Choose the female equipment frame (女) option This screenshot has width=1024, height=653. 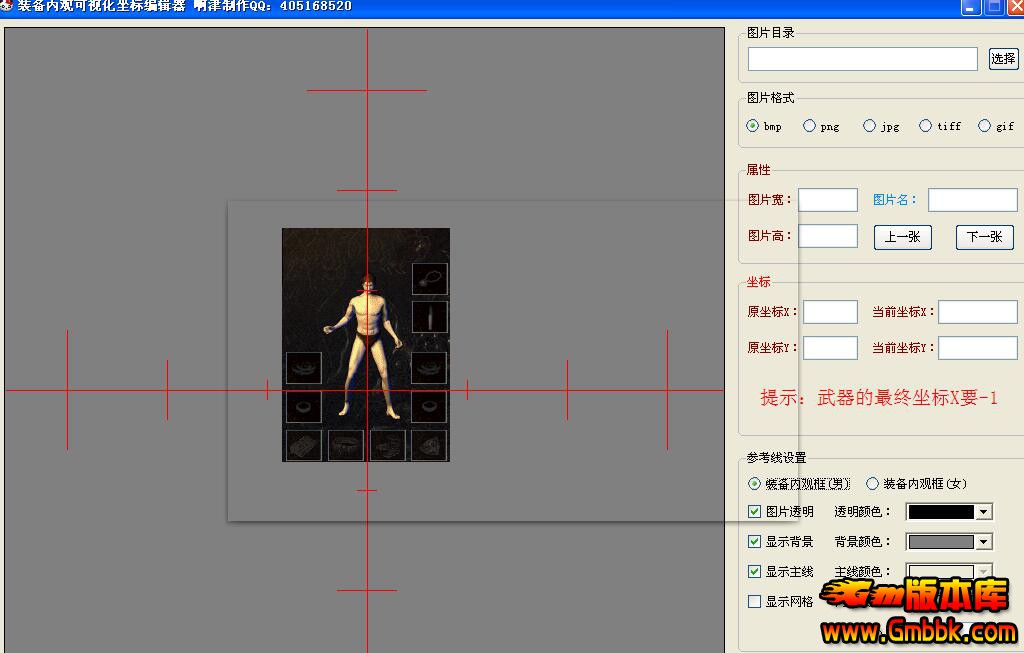872,484
